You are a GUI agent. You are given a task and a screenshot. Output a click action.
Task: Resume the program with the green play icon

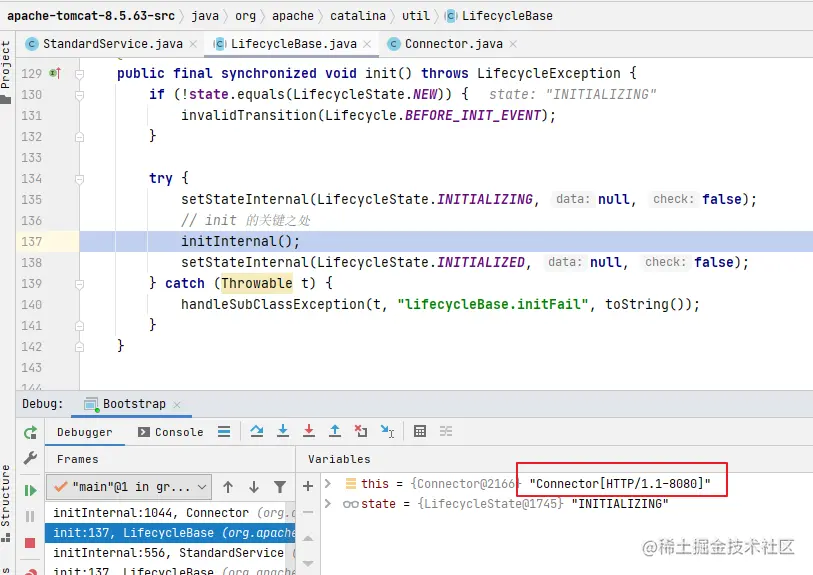(x=30, y=490)
